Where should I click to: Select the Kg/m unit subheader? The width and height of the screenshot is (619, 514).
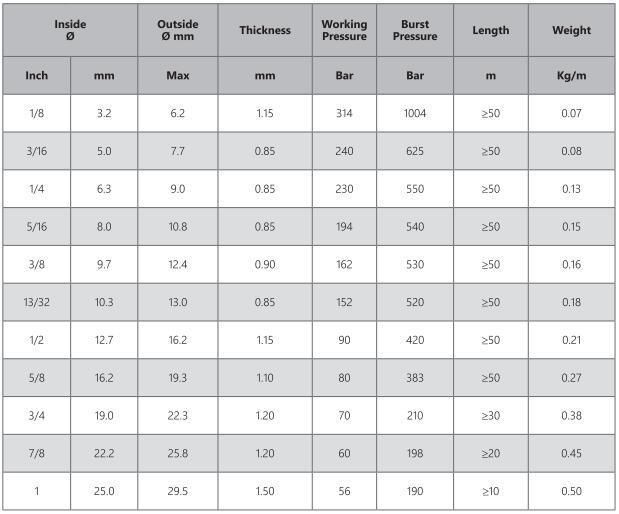(x=571, y=75)
